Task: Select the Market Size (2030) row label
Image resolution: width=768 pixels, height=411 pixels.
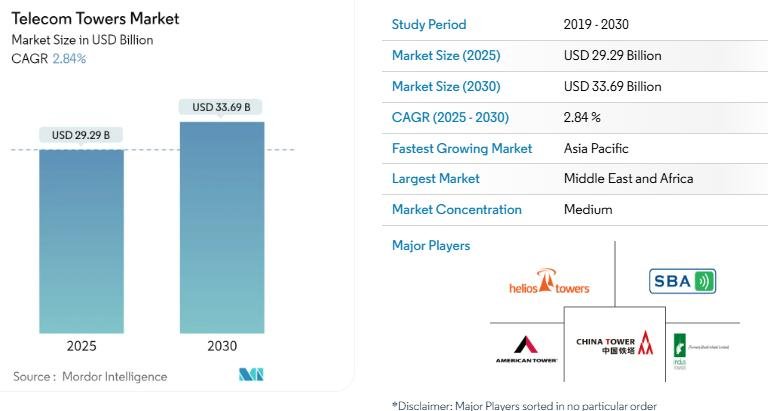Action: tap(446, 86)
